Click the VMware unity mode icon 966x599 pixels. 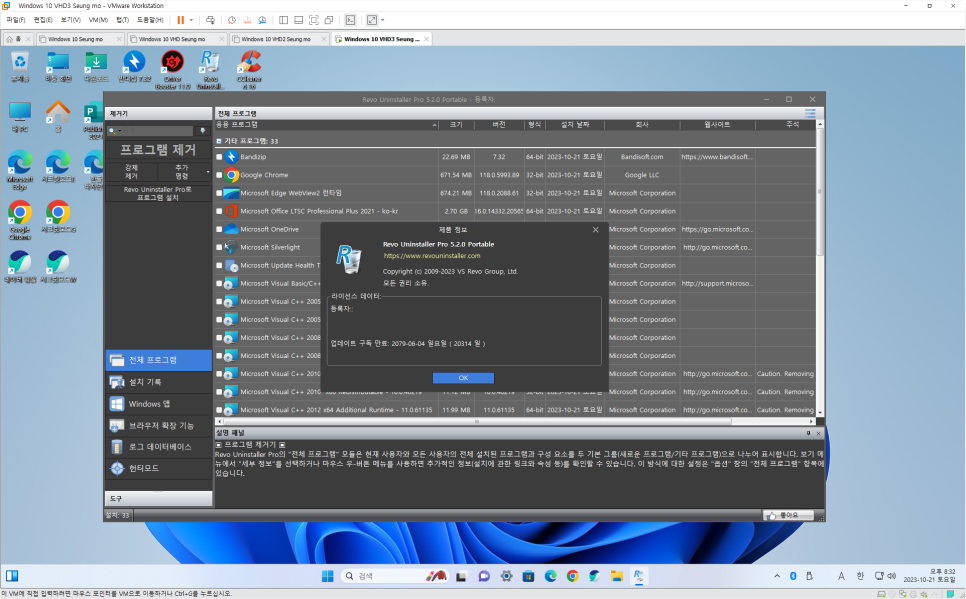[x=329, y=20]
